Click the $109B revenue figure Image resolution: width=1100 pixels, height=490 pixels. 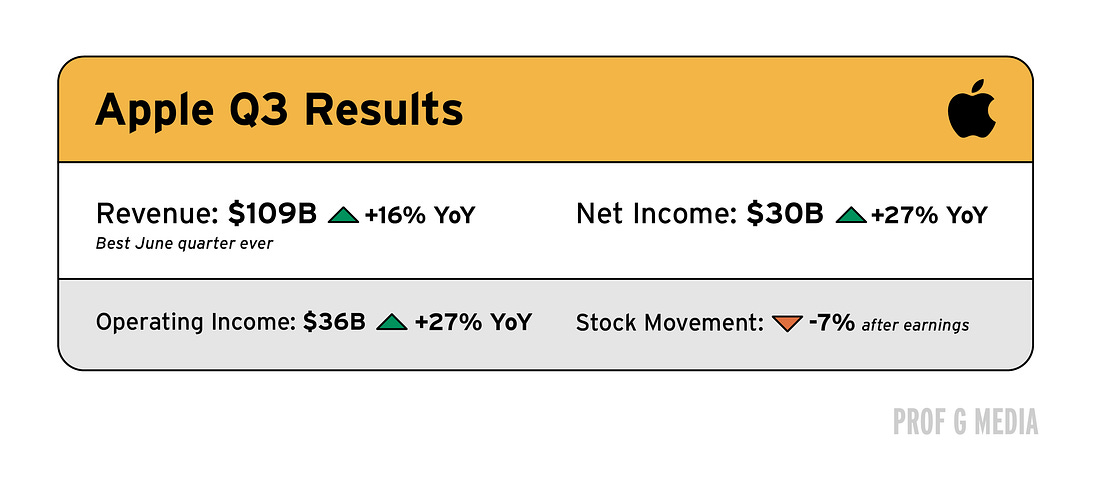273,215
